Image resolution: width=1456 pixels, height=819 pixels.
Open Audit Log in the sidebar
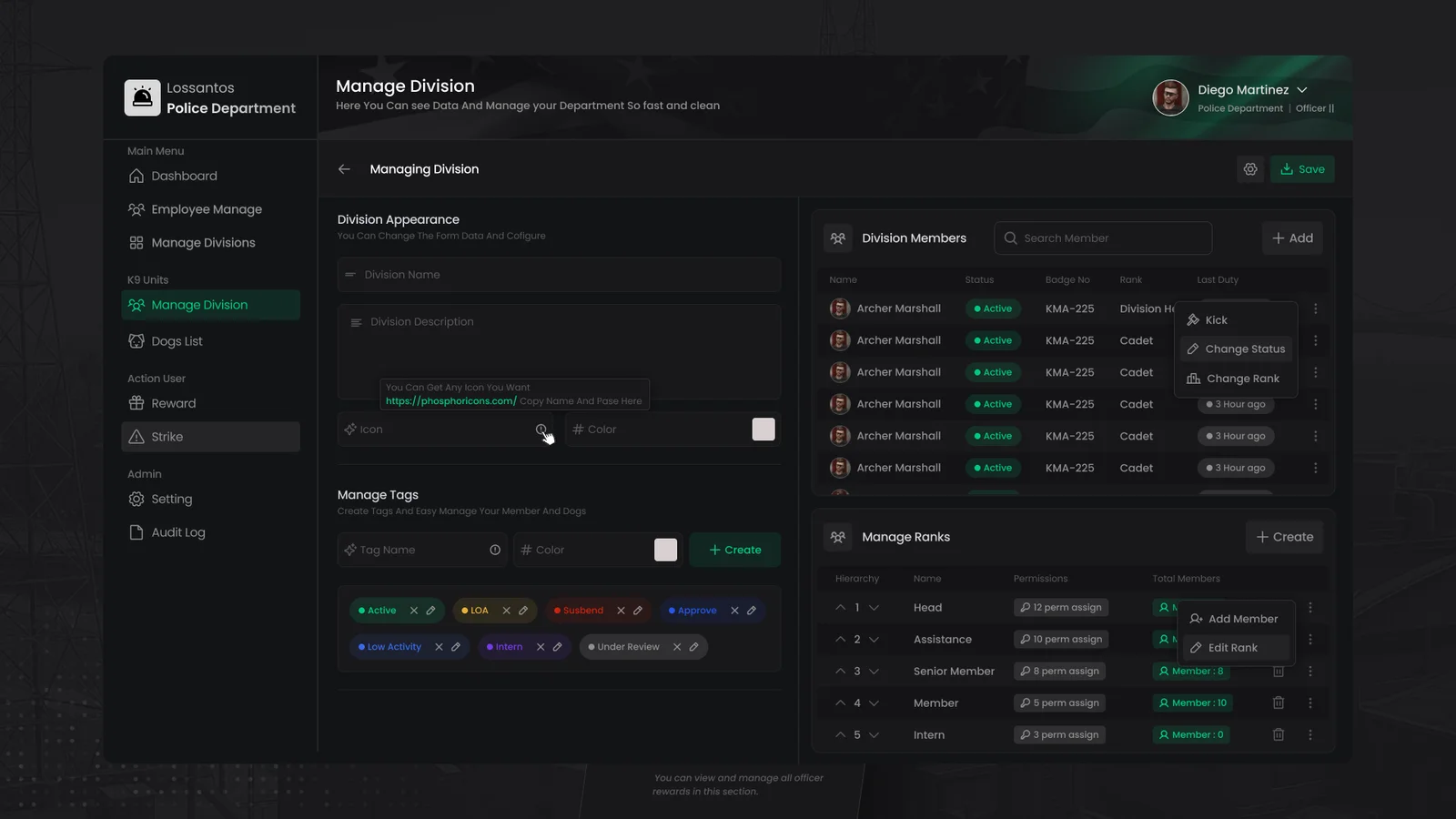coord(177,532)
